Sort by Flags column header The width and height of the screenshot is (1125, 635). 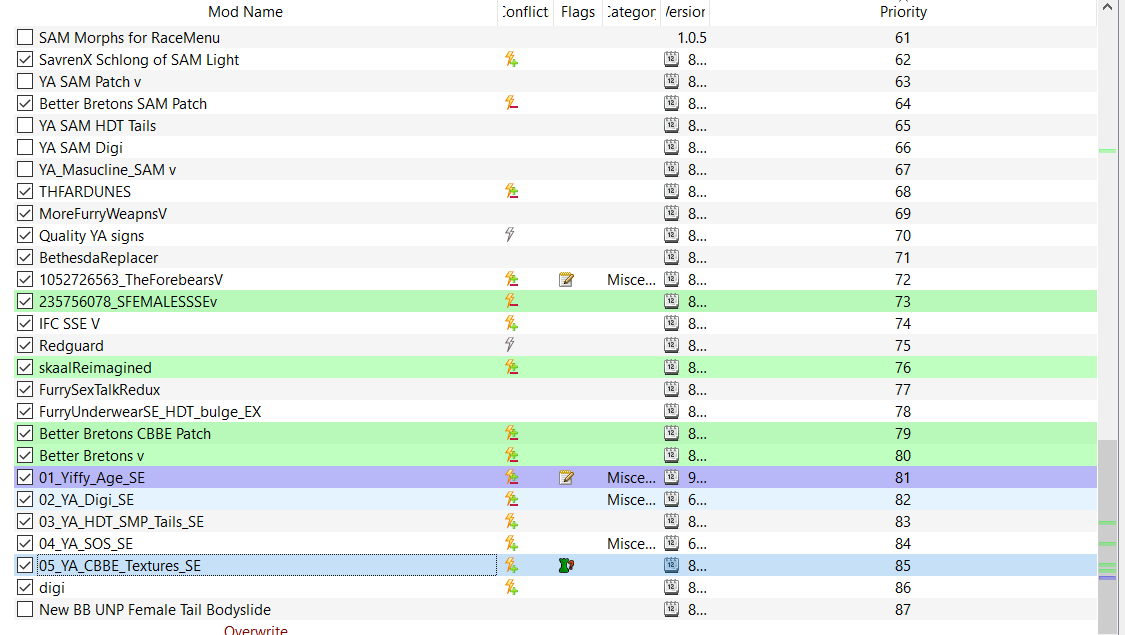coord(578,11)
